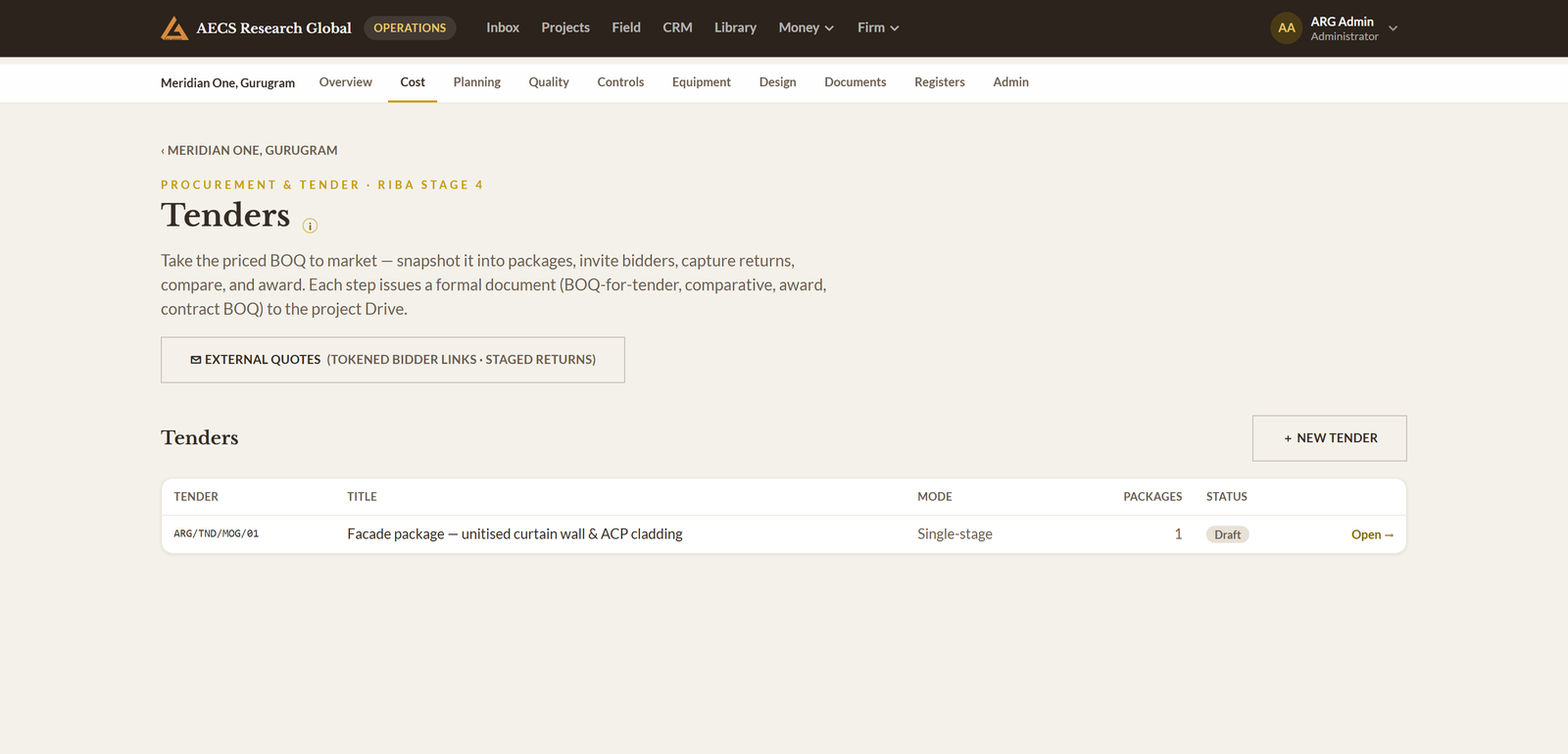The height and width of the screenshot is (754, 1568).
Task: Open Field in the top navigation
Action: [626, 27]
